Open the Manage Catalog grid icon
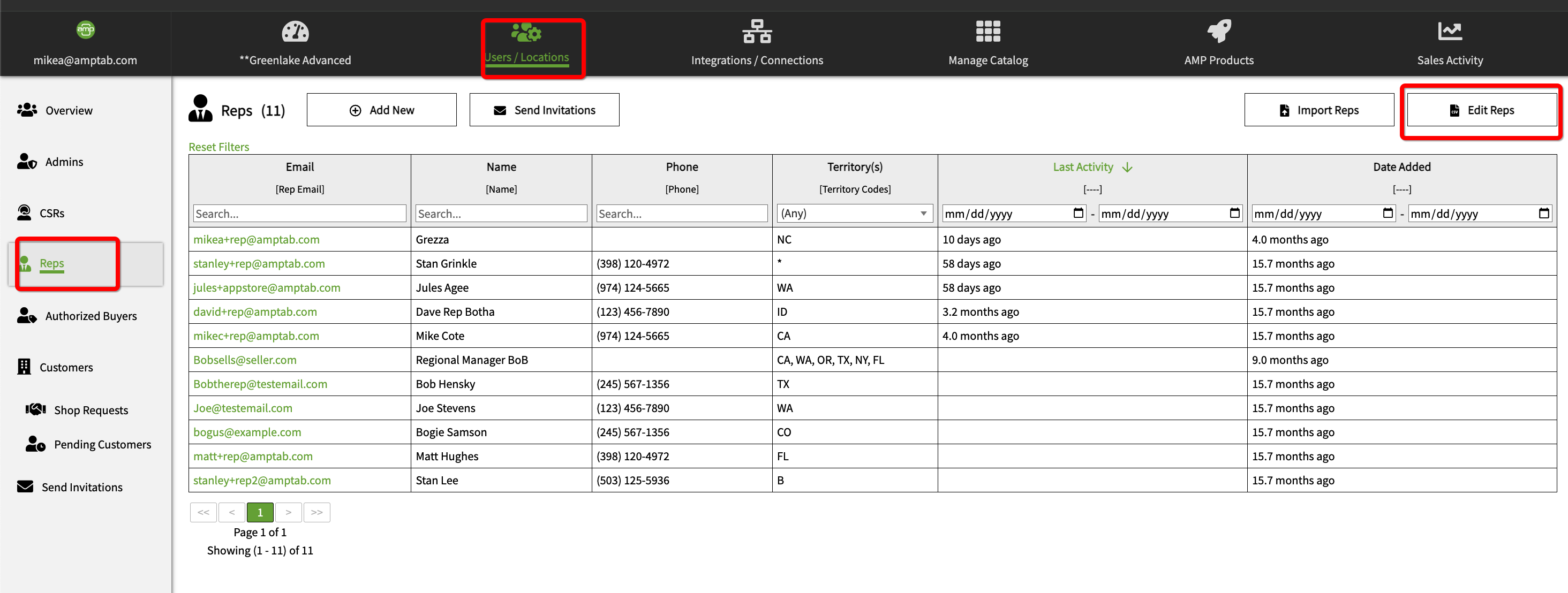Viewport: 1568px width, 593px height. (x=987, y=32)
